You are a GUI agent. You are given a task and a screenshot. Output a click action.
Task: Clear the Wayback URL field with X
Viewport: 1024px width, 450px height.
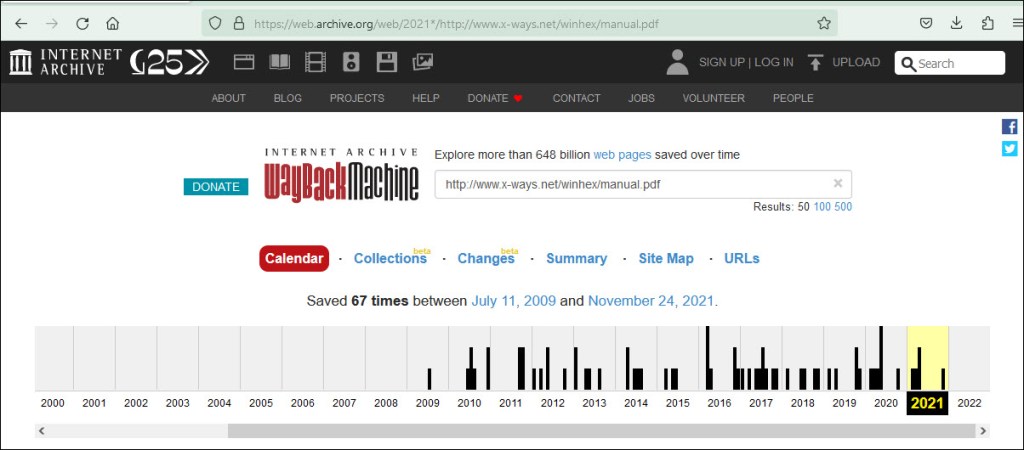tap(838, 184)
